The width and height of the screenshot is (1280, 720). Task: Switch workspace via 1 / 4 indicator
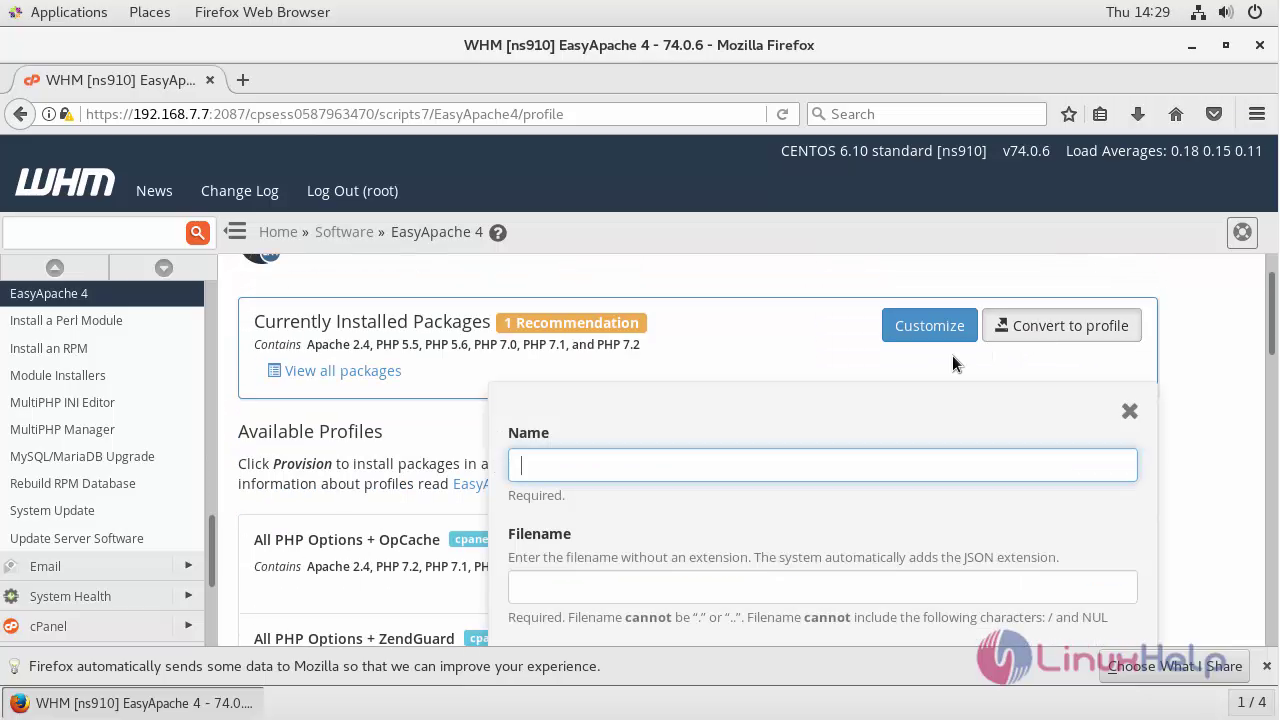pos(1252,703)
